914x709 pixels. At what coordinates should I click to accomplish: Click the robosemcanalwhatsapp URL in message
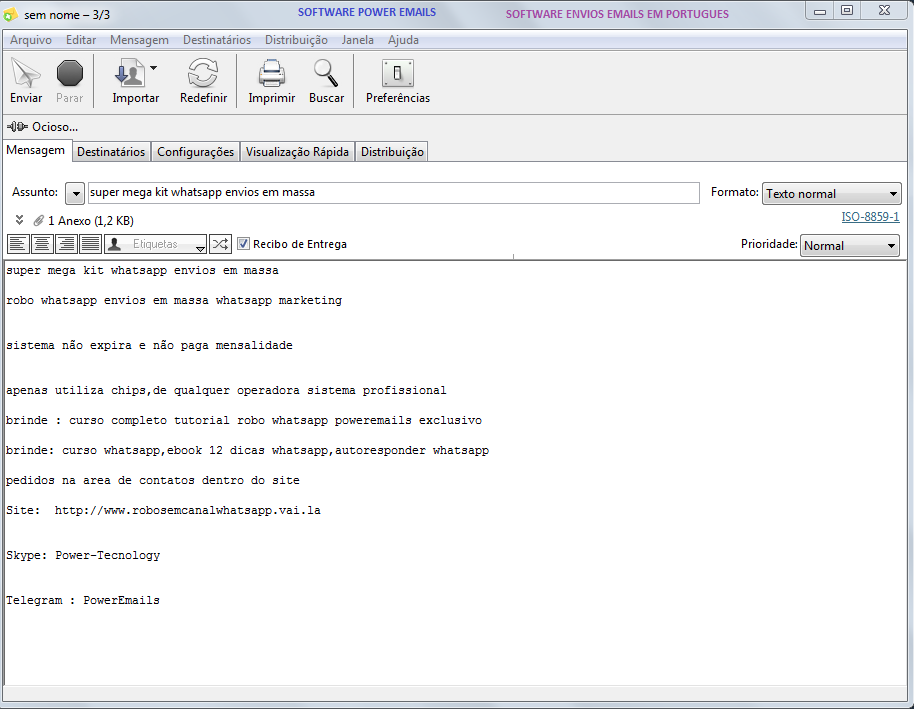(x=188, y=510)
